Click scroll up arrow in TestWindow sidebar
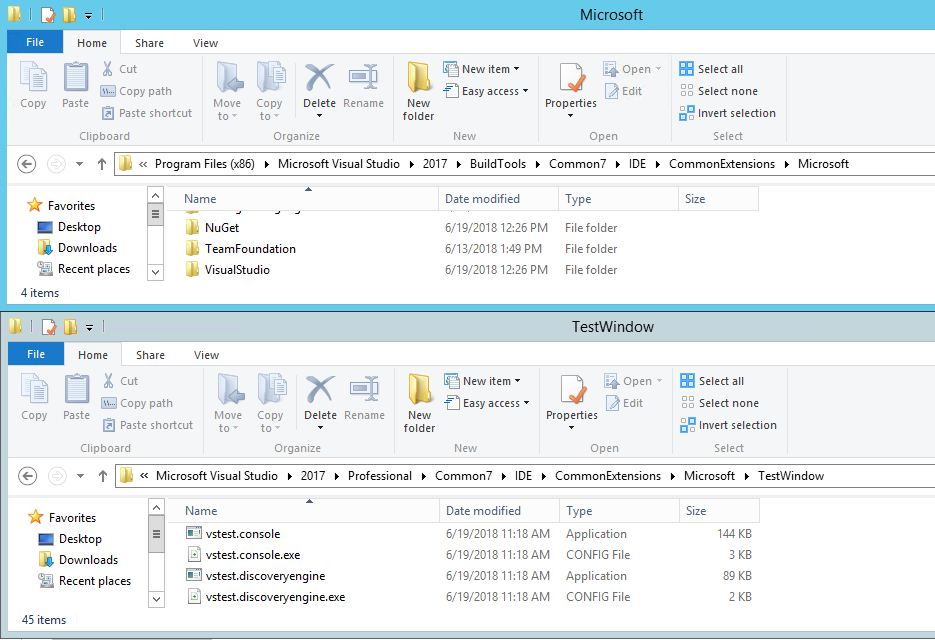 tap(156, 507)
